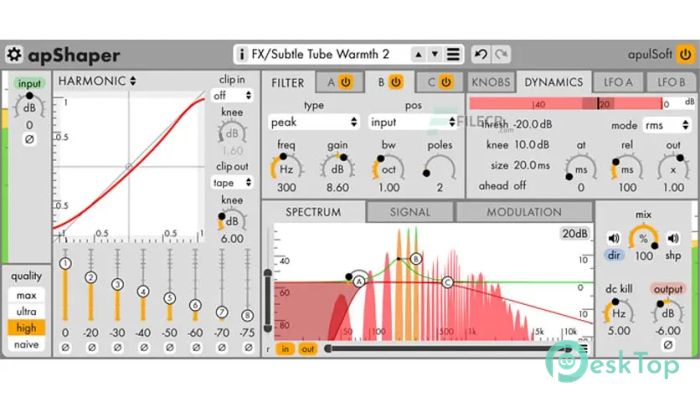Screen dimensions: 700x400
Task: Invert output phase with the ø icon
Action: 668,345
